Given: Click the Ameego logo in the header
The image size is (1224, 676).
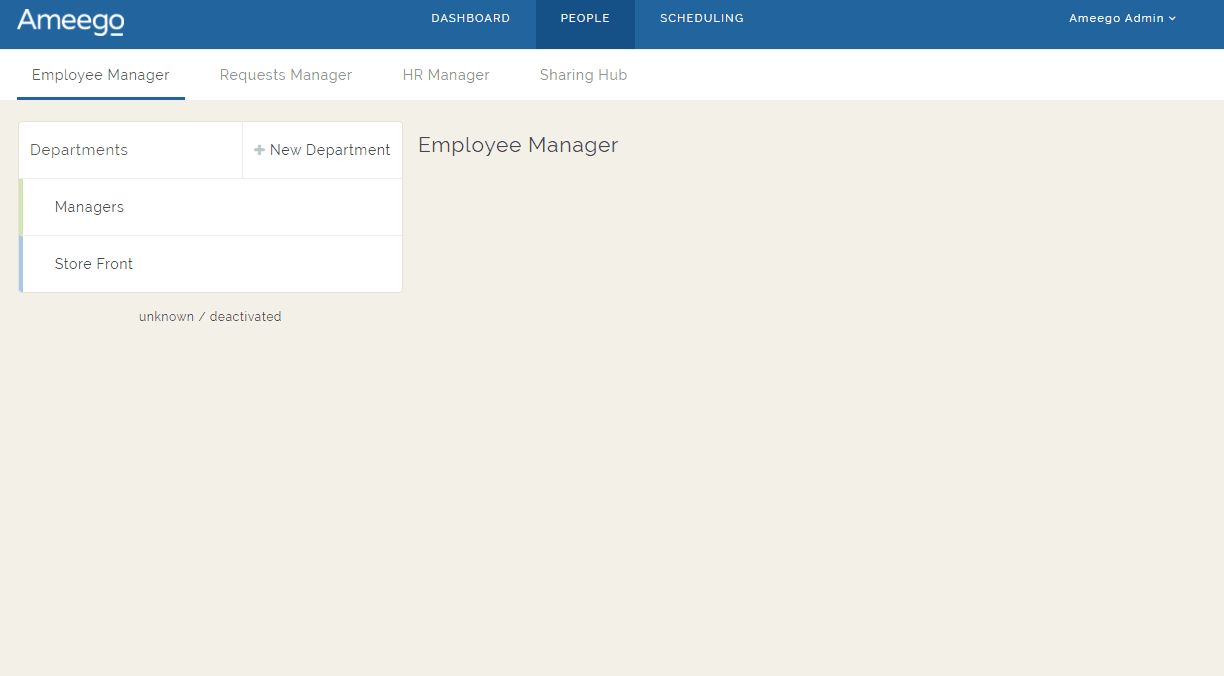Looking at the screenshot, I should pos(70,23).
